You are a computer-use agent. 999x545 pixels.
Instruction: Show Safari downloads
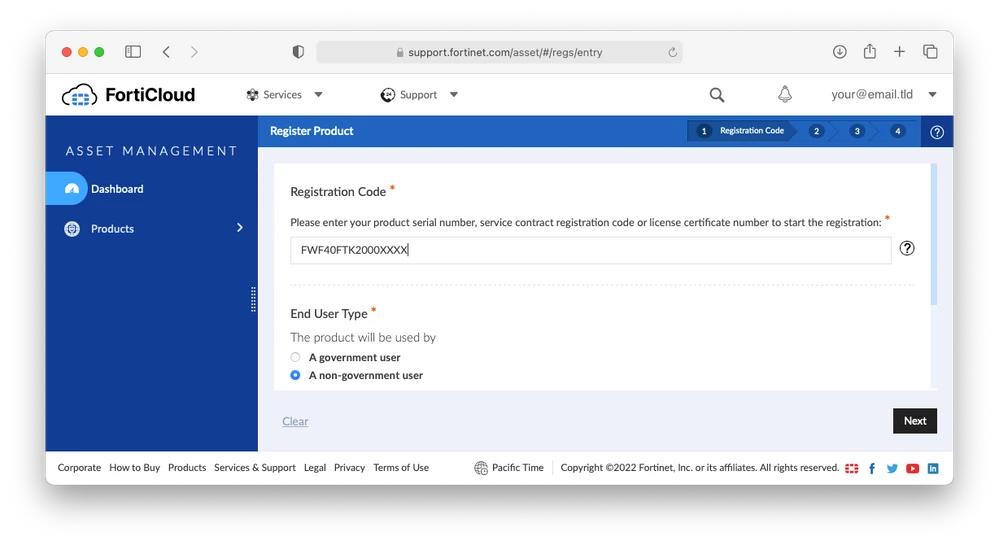[840, 52]
